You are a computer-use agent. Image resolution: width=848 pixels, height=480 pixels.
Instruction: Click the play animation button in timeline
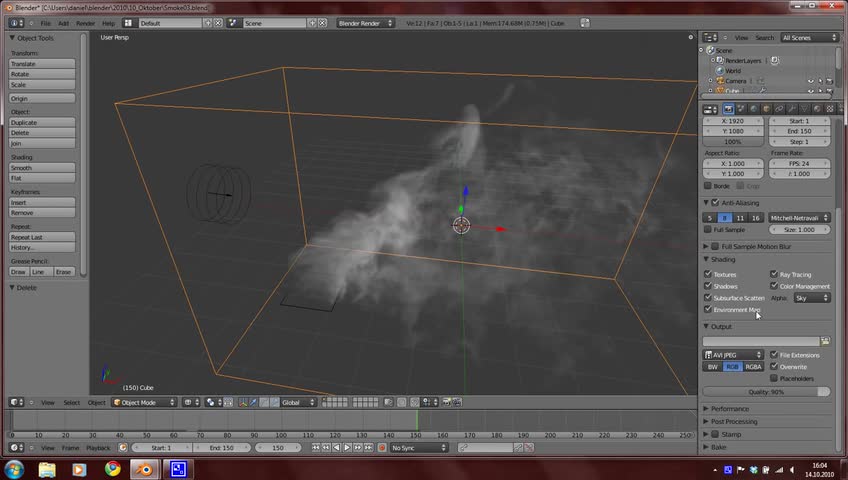(x=347, y=448)
